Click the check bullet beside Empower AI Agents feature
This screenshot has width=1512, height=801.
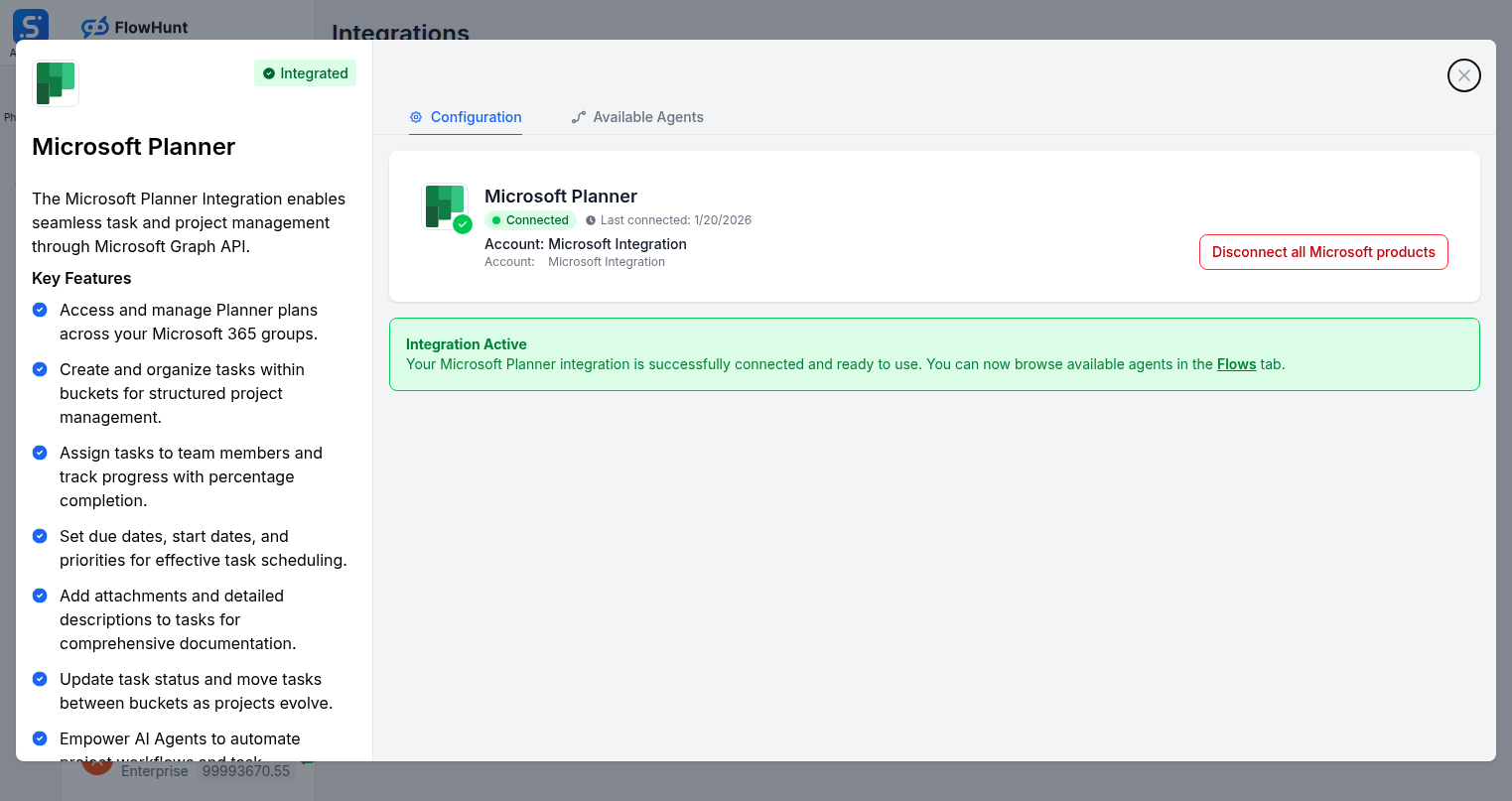click(39, 738)
